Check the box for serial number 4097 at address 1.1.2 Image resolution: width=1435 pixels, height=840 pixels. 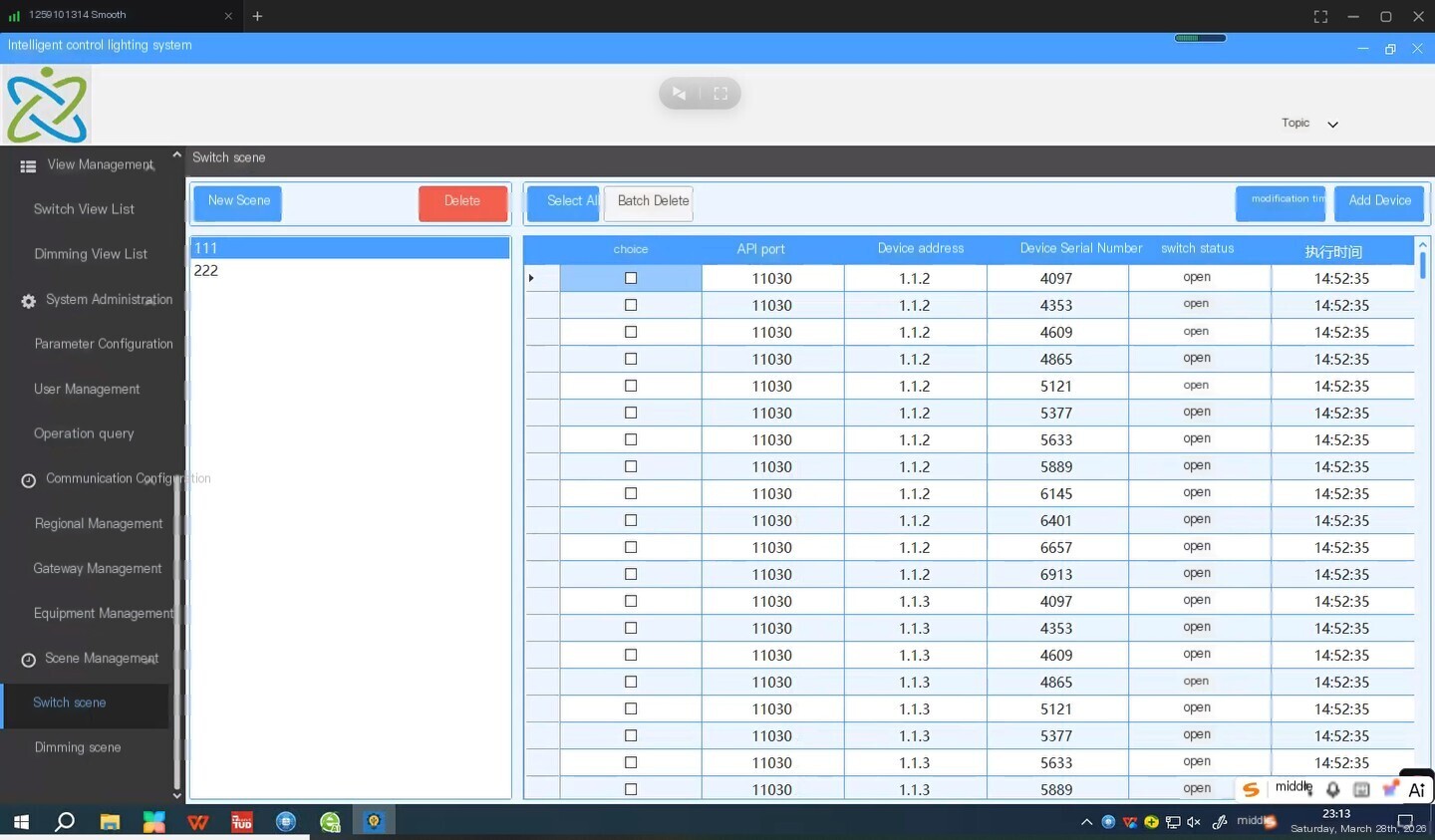coord(631,278)
